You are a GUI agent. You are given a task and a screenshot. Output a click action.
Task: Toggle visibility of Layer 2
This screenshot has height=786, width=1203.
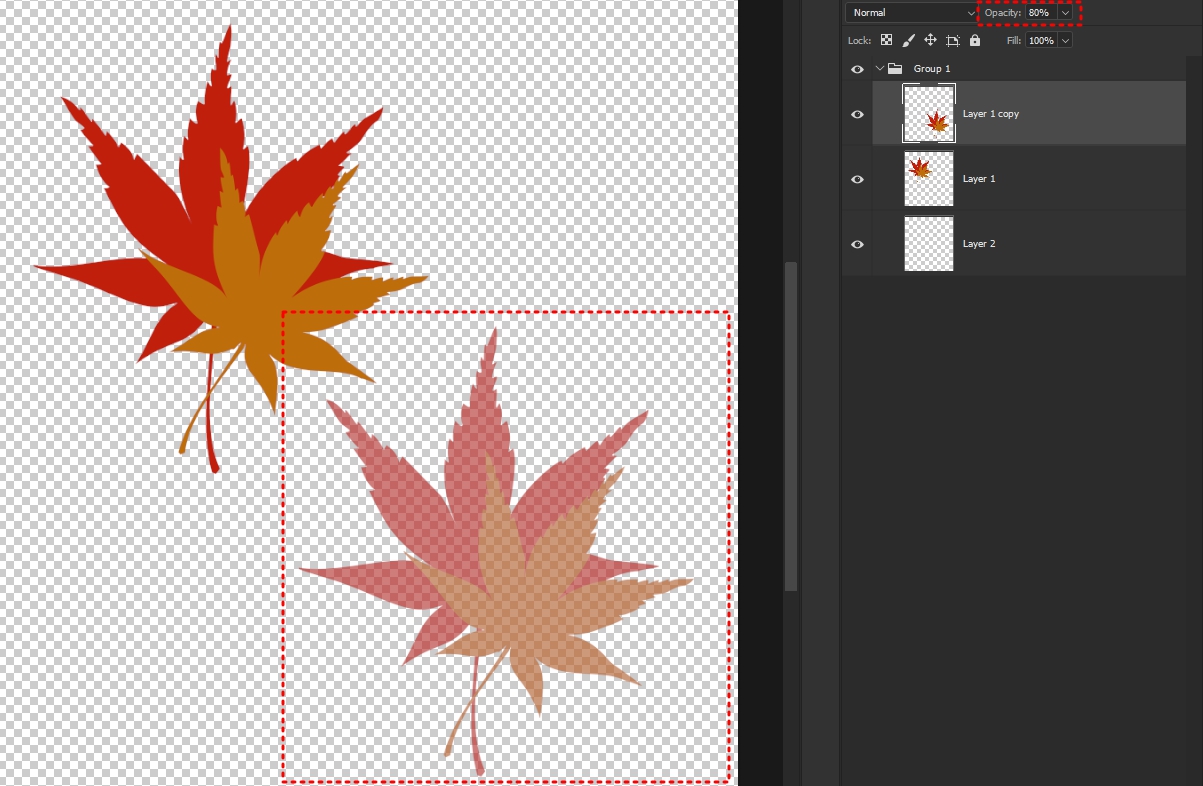857,244
